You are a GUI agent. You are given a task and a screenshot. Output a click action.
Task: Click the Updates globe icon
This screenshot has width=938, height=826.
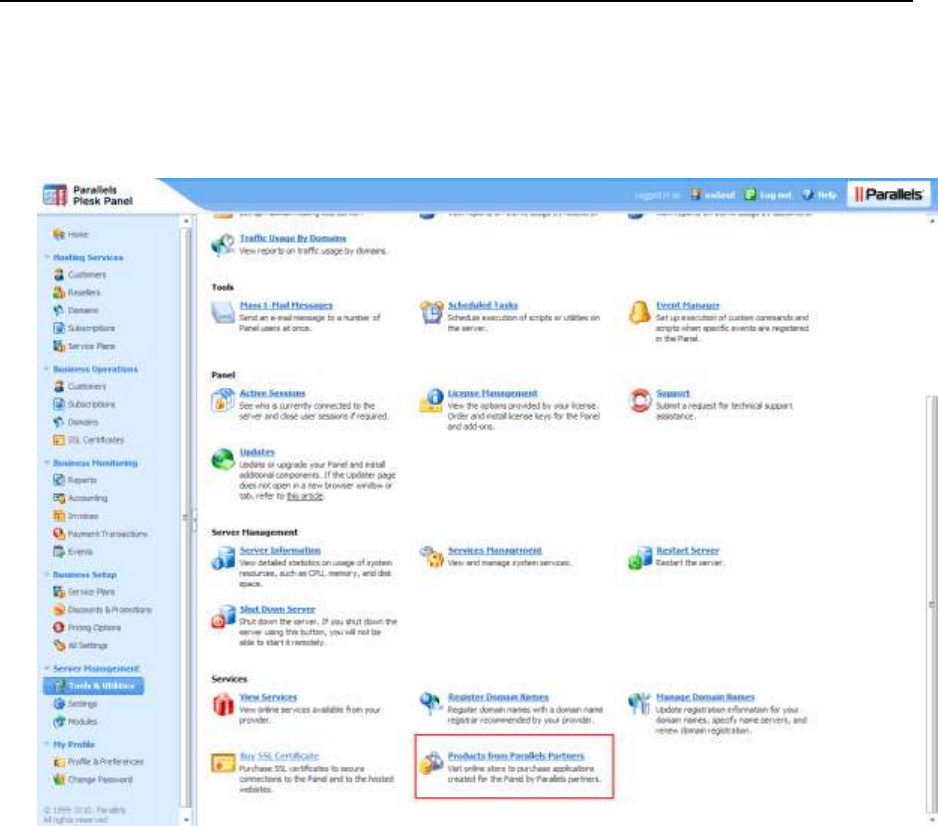tap(223, 459)
